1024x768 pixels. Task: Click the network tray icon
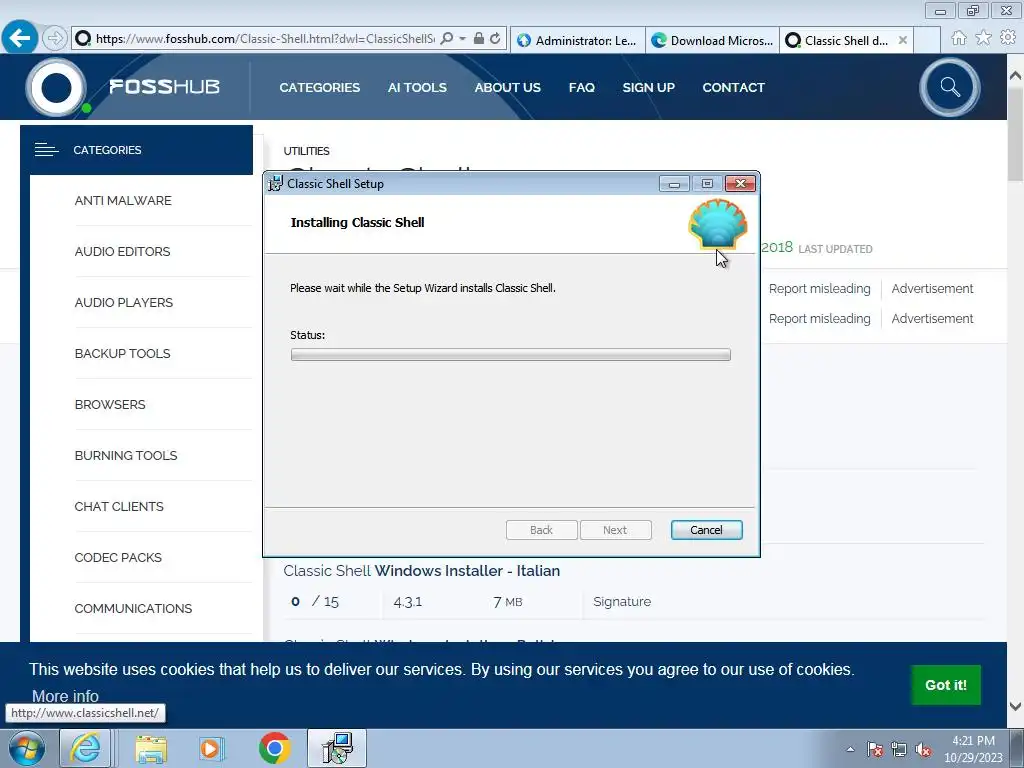899,749
